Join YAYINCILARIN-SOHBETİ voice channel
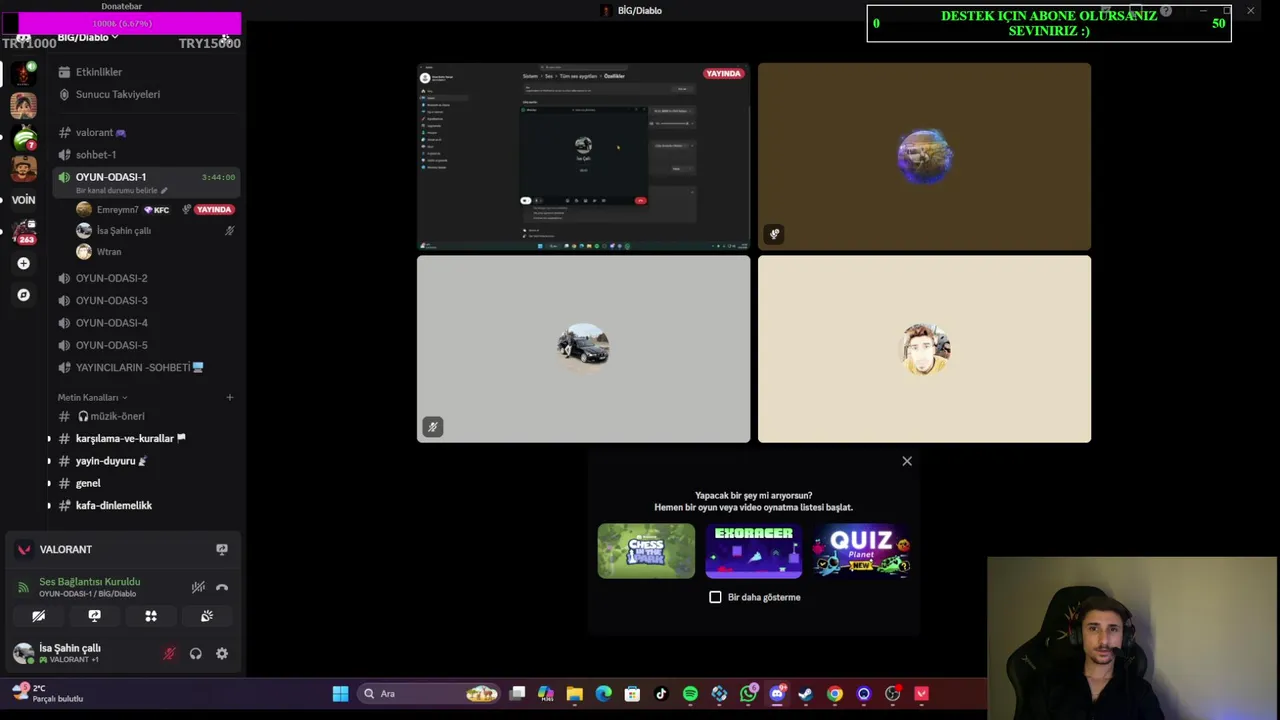Viewport: 1280px width, 720px height. 147,367
